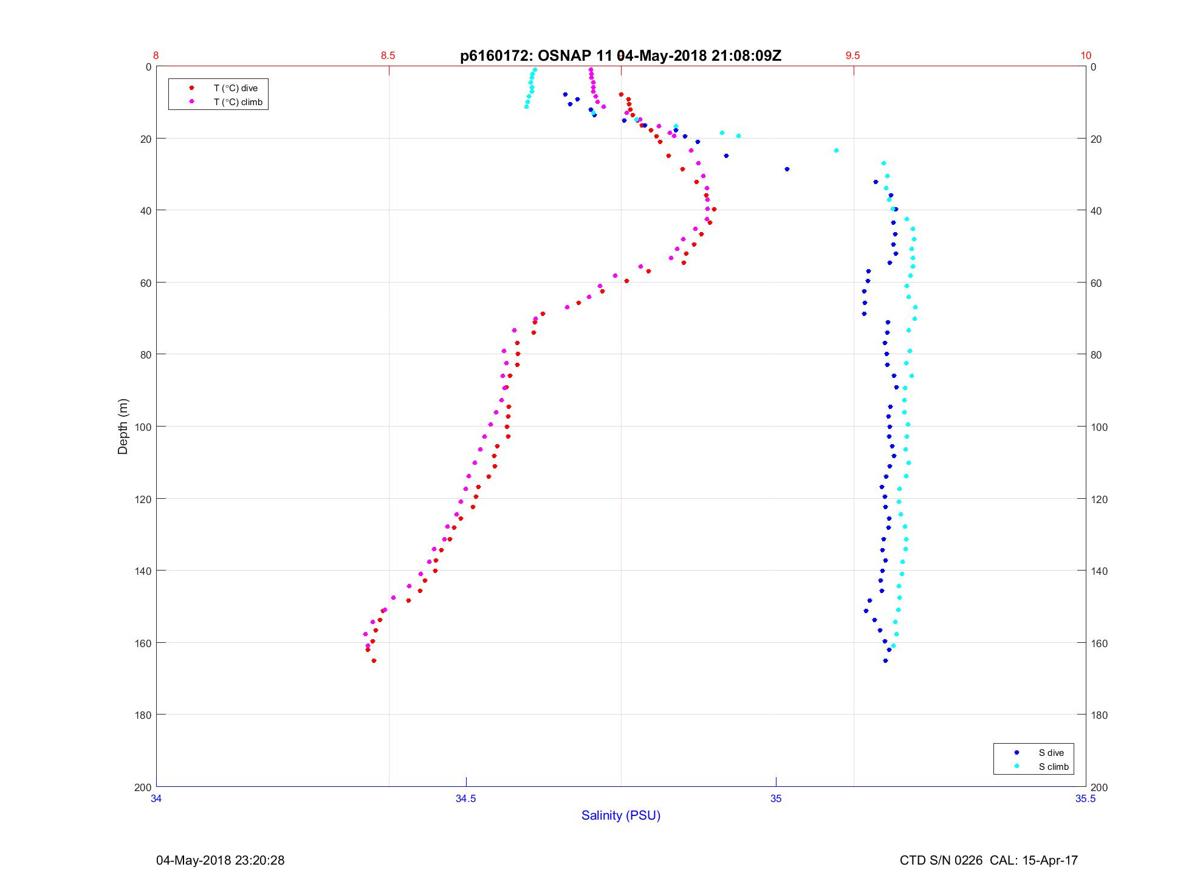Click the blue '34' salinity tick label
1200x885 pixels.
[157, 798]
